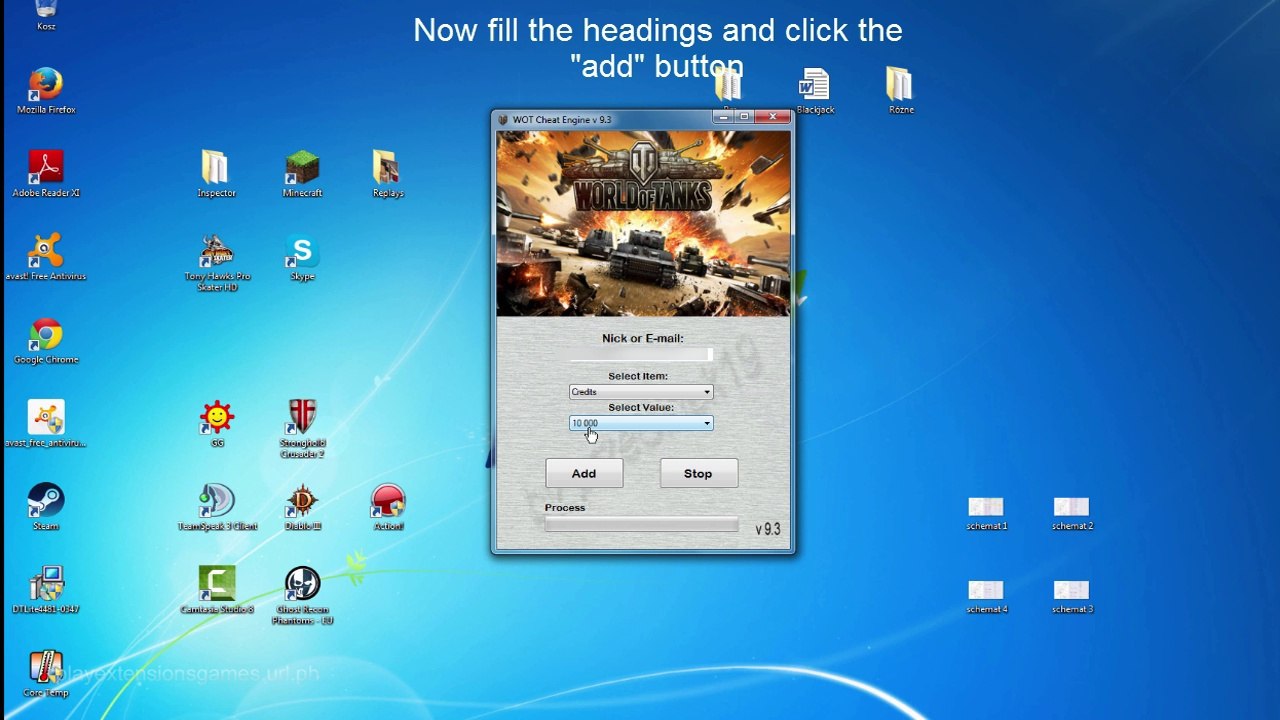The width and height of the screenshot is (1280, 720).
Task: Select Tony Hawks Pro Skater HD shortcut
Action: click(217, 262)
